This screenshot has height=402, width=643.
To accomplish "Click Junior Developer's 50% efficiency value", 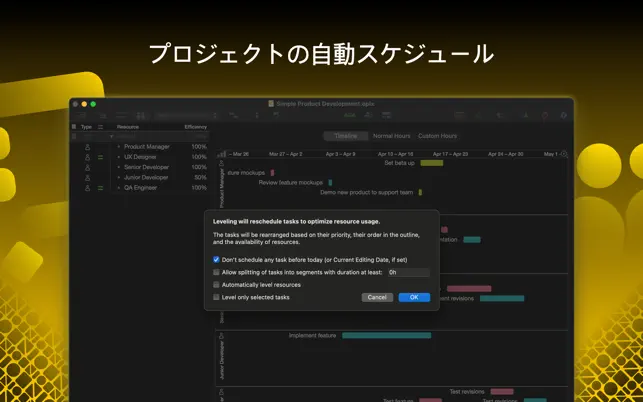I will 200,178.
